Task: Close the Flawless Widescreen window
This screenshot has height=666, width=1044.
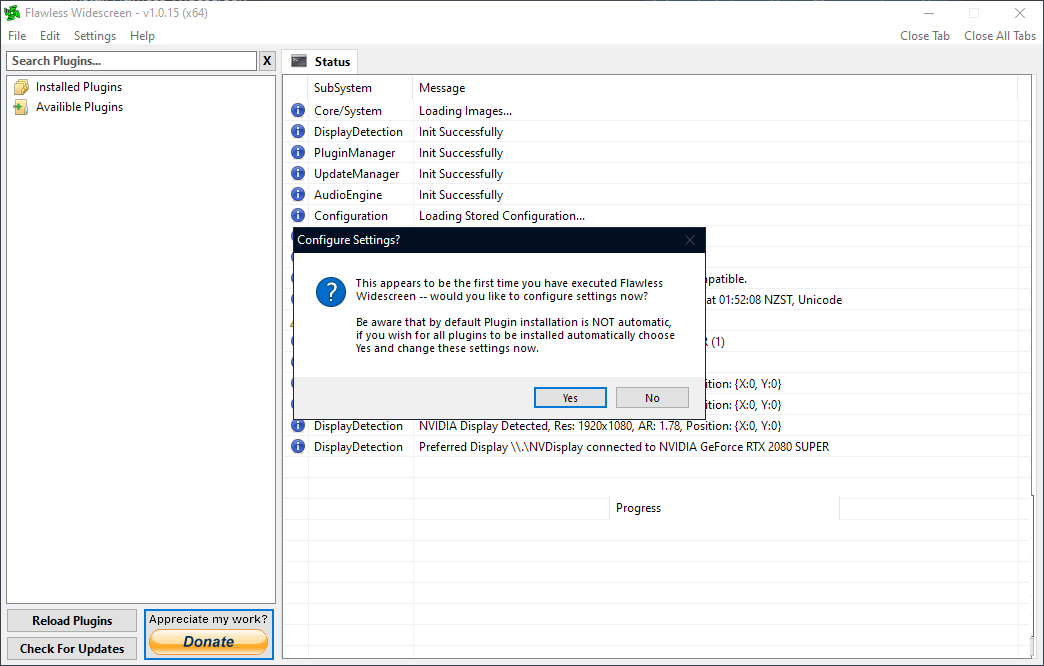Action: pyautogui.click(x=1019, y=13)
